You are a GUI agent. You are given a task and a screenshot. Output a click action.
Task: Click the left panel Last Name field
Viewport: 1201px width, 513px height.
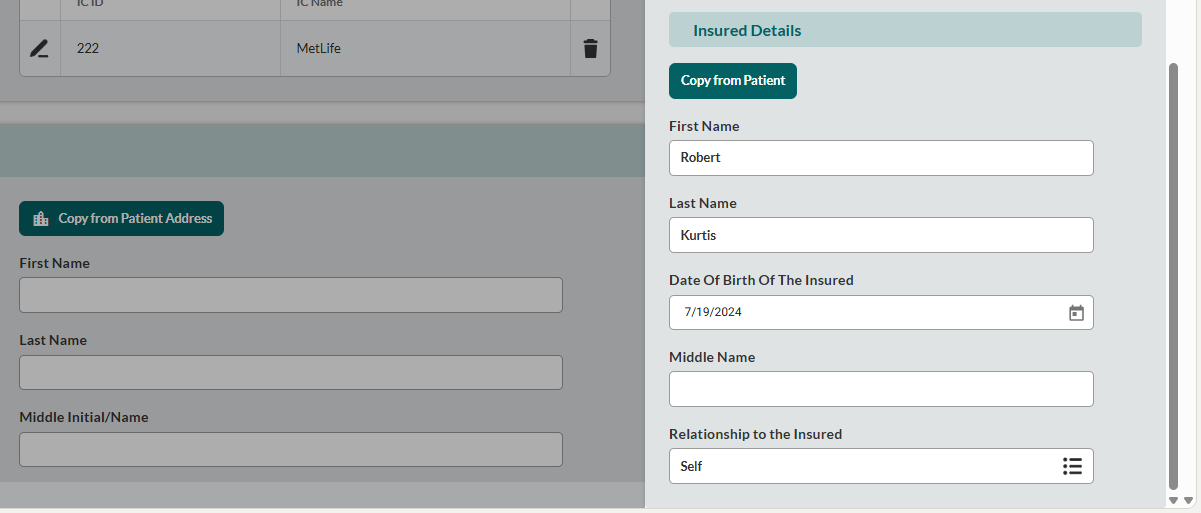tap(290, 372)
